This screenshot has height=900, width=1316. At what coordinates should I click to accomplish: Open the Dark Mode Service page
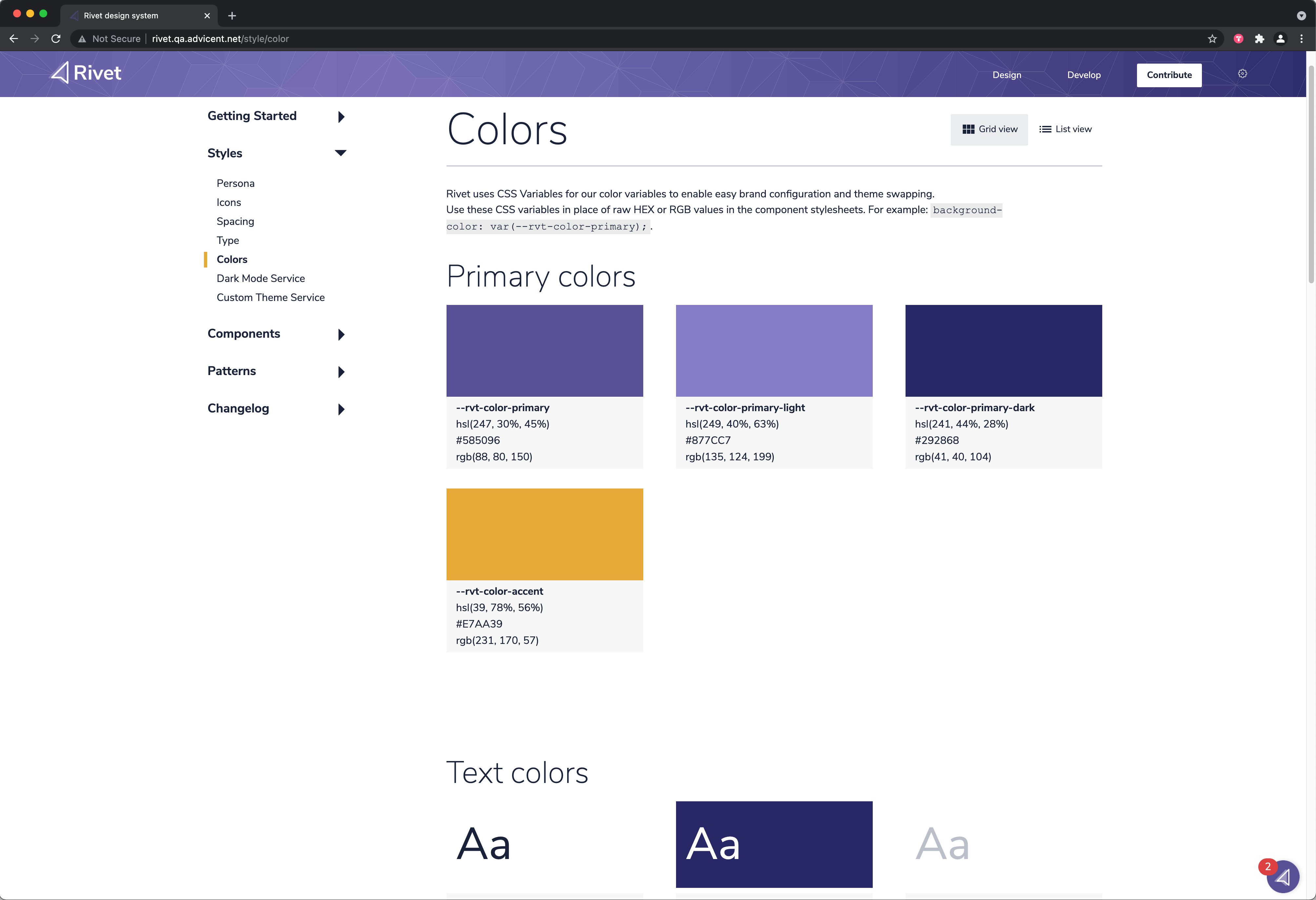261,279
